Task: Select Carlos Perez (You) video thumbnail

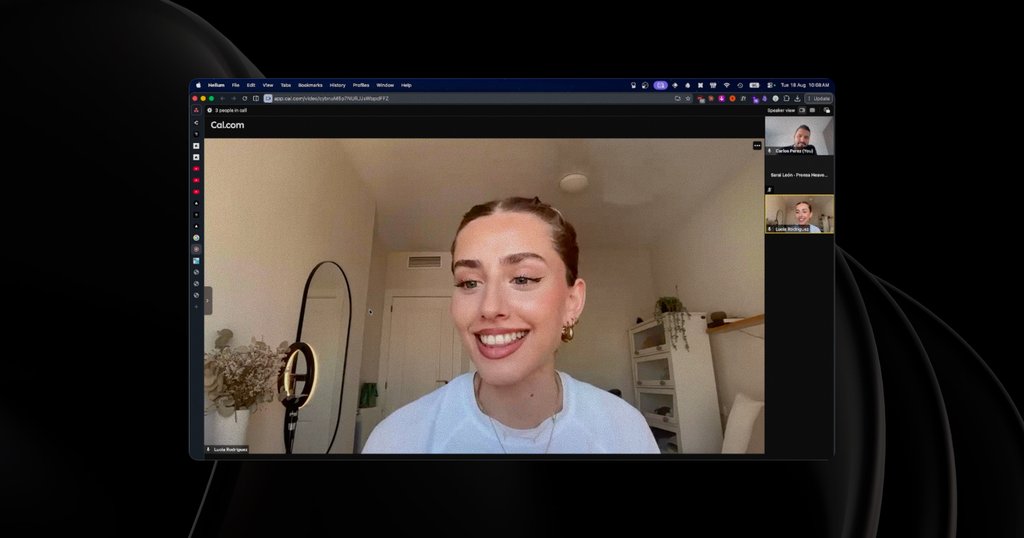Action: (x=799, y=136)
